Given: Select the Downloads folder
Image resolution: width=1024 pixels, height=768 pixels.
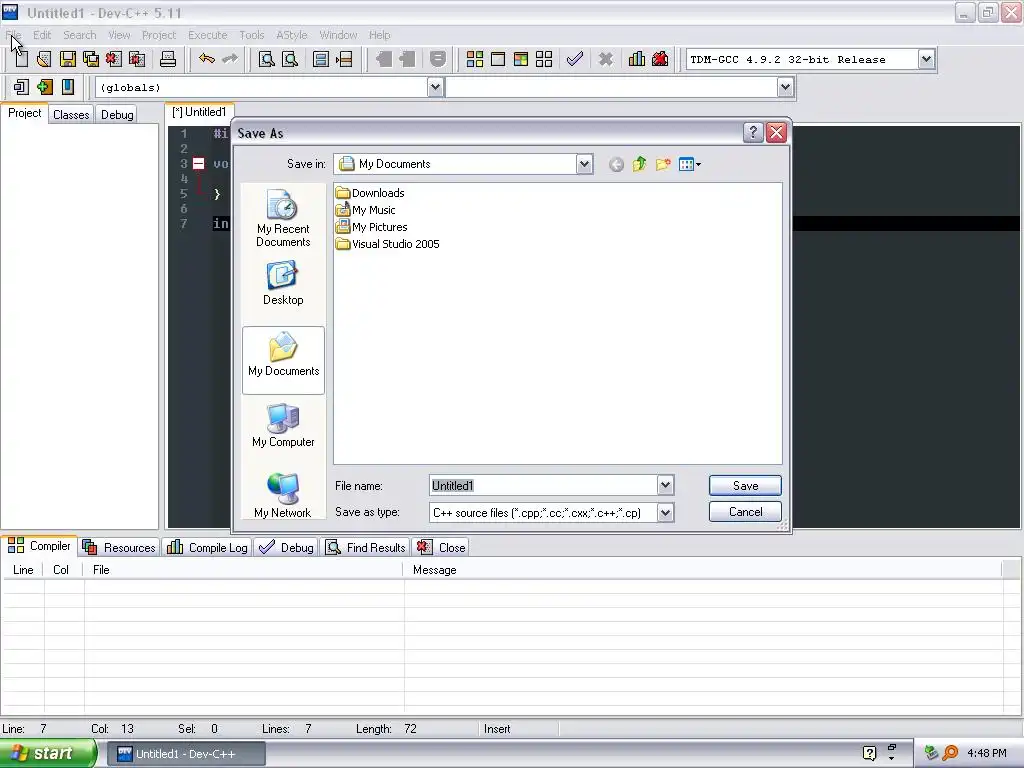Looking at the screenshot, I should click(x=370, y=193).
